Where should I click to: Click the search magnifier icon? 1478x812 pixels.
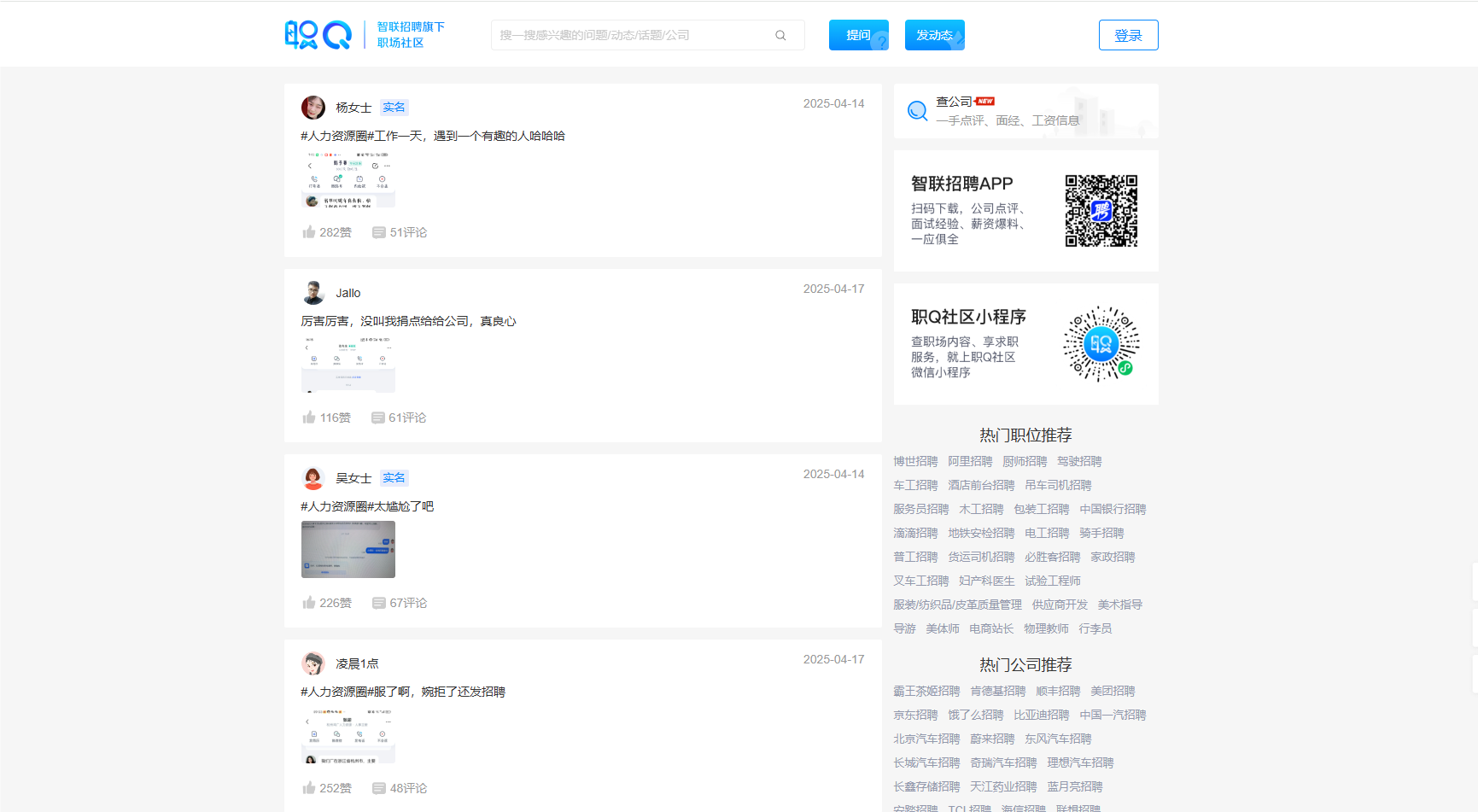(780, 35)
